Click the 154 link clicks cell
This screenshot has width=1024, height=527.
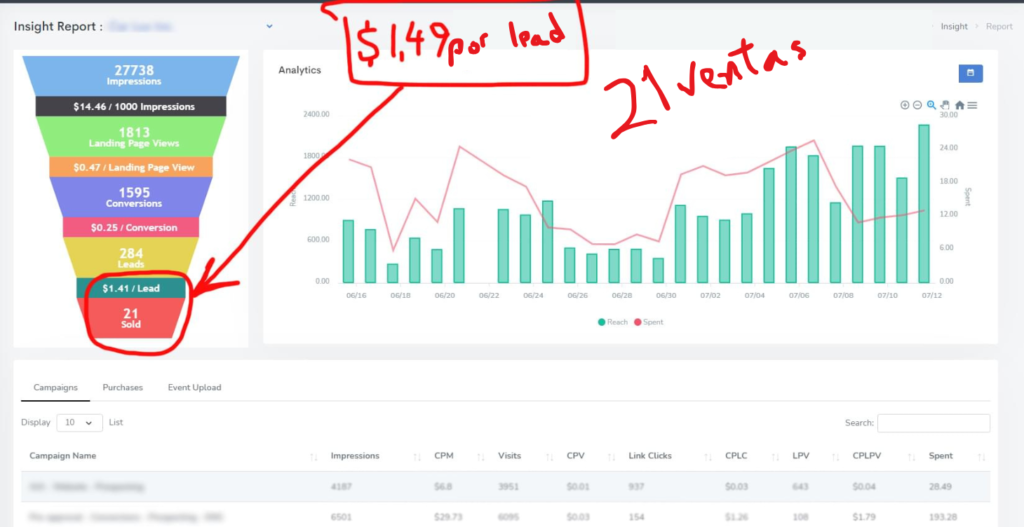coord(637,517)
